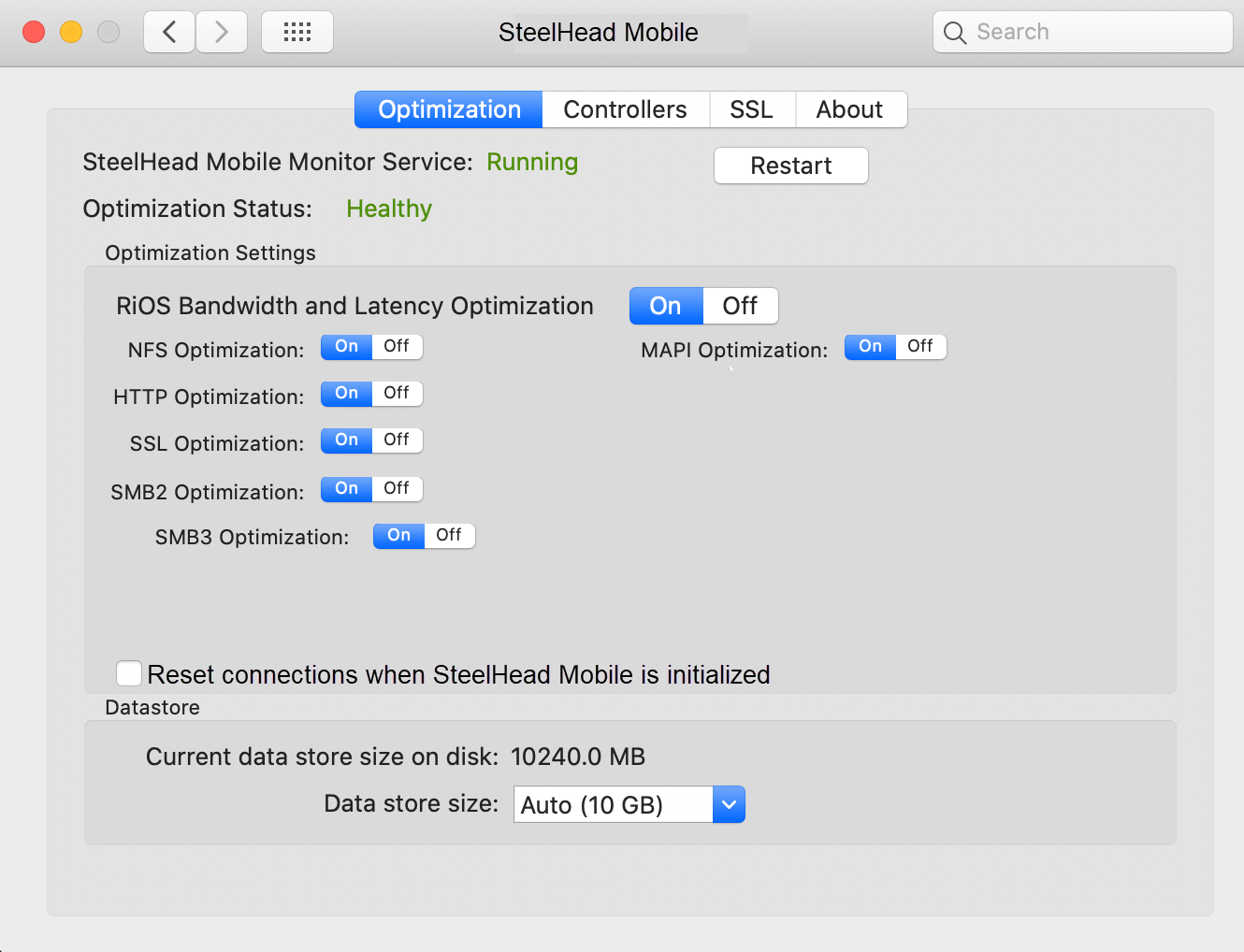The image size is (1244, 952).
Task: Restart the SteelHead Mobile Monitor Service
Action: tap(790, 166)
